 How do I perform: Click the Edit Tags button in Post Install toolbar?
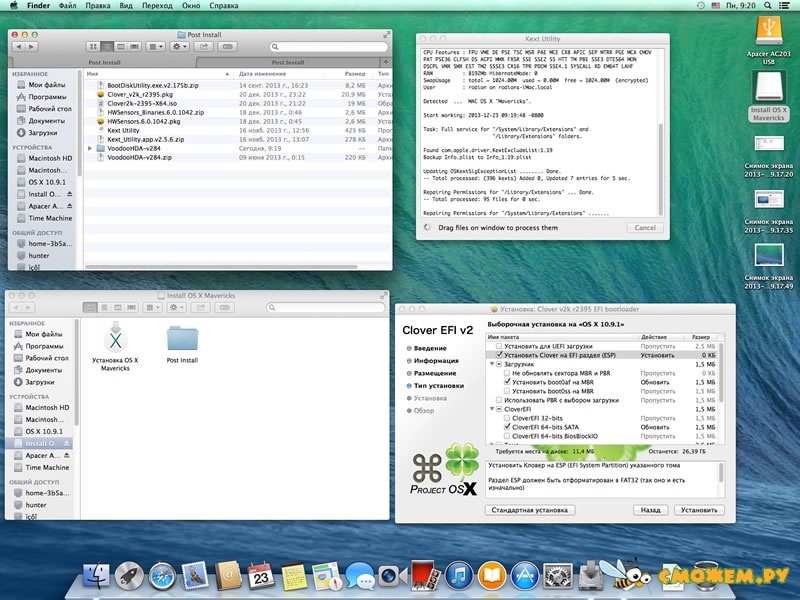point(228,46)
